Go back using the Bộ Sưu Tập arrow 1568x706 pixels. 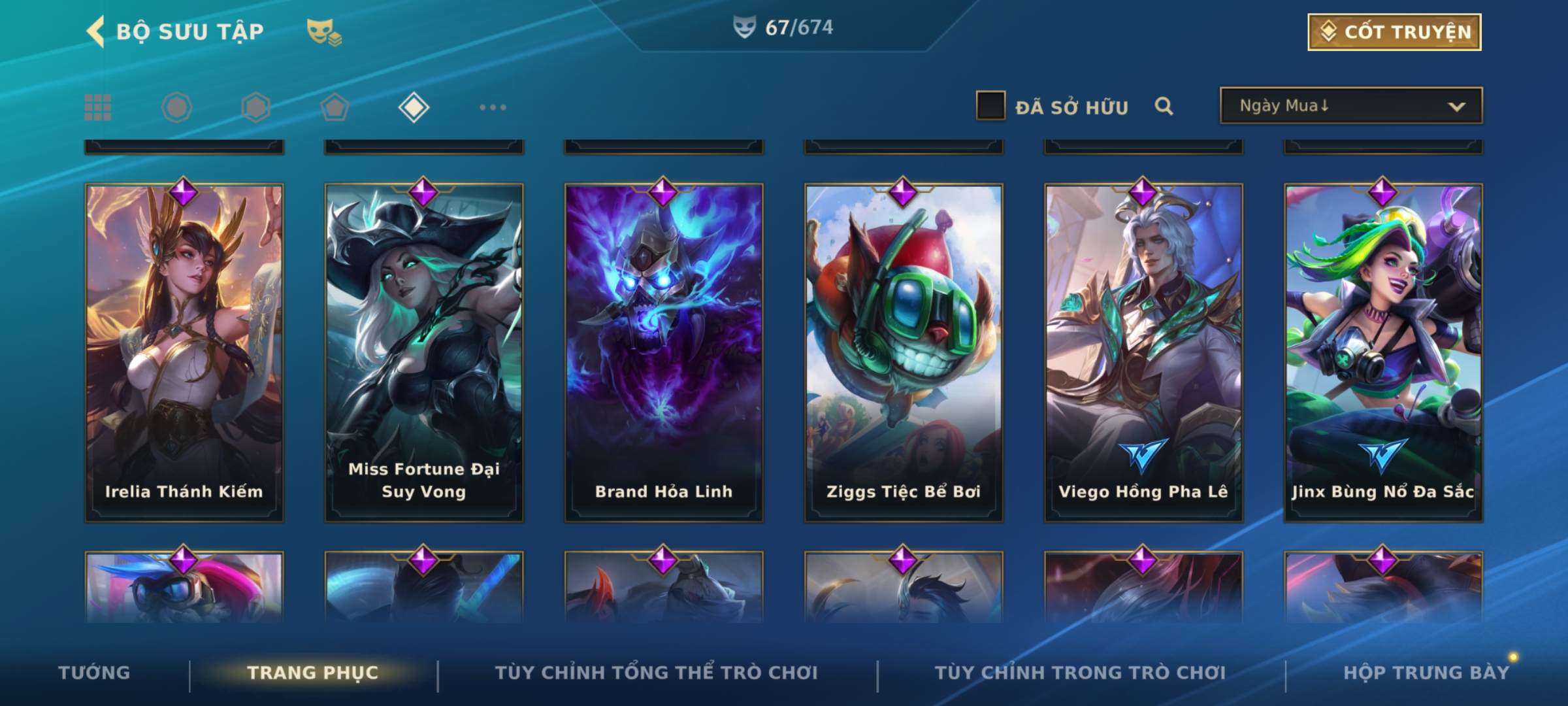click(x=95, y=31)
